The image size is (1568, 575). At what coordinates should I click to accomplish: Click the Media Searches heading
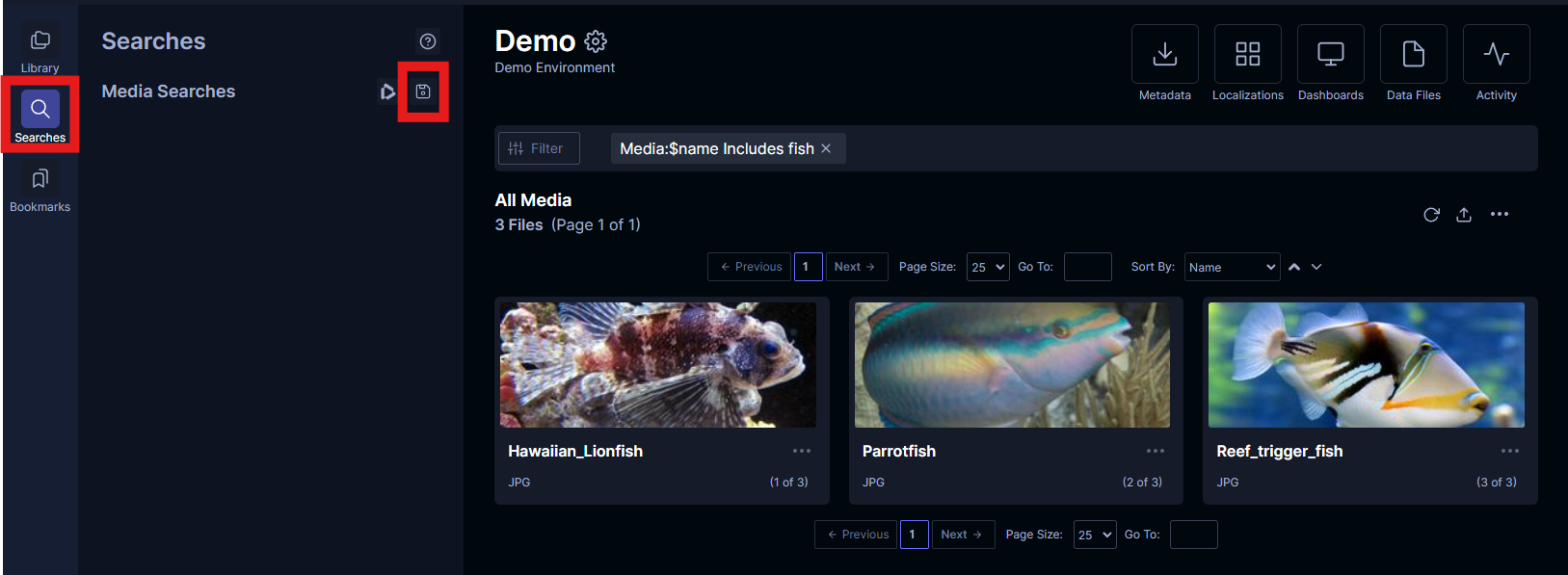[x=169, y=91]
